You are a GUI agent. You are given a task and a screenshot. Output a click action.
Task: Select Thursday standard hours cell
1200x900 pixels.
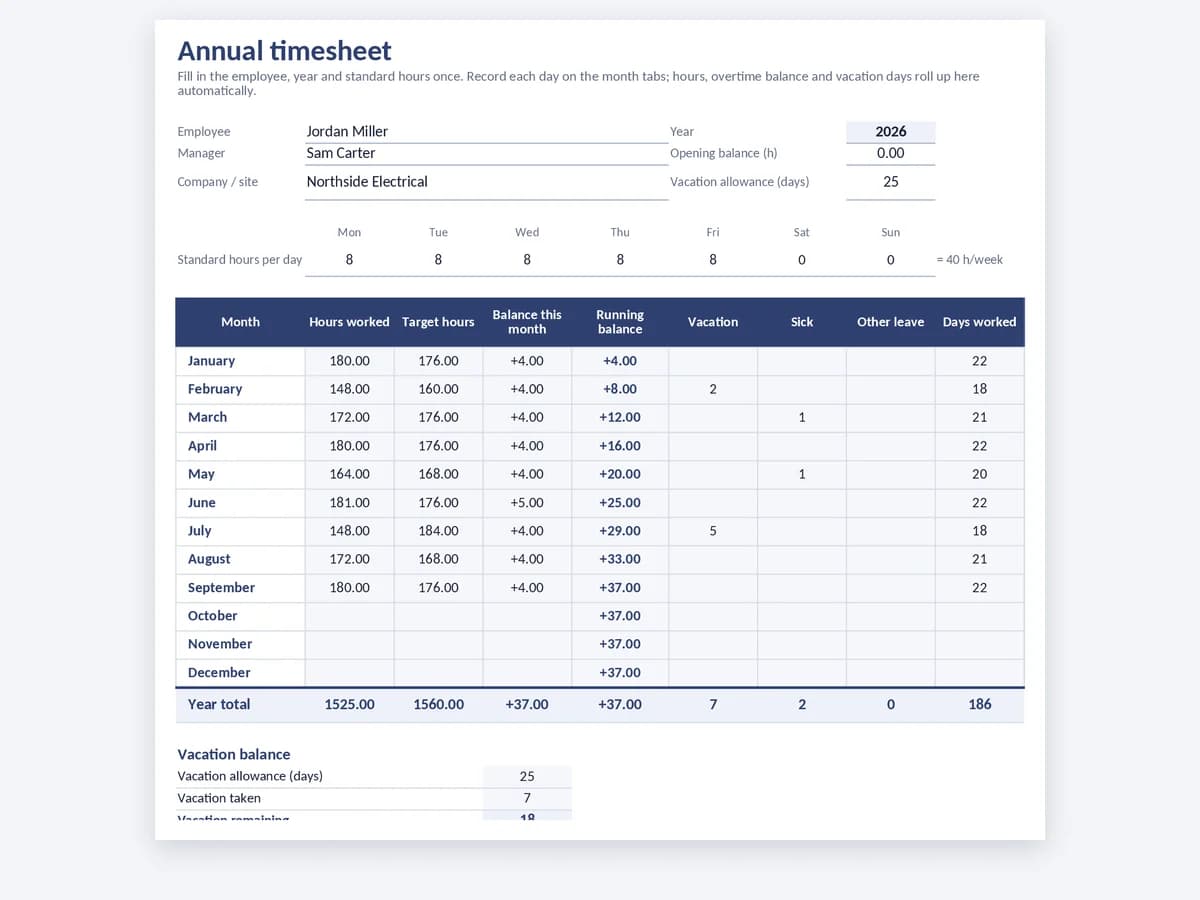point(620,260)
